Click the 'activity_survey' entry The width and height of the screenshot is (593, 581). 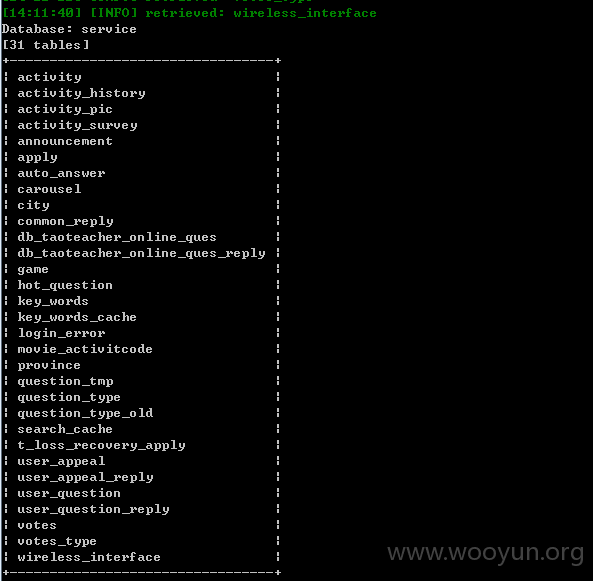[x=77, y=125]
